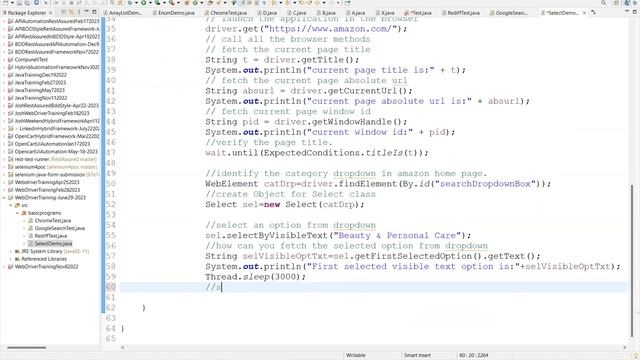Click the New file toolbar icon
Screen dimensions: 640x360
point(6,3)
